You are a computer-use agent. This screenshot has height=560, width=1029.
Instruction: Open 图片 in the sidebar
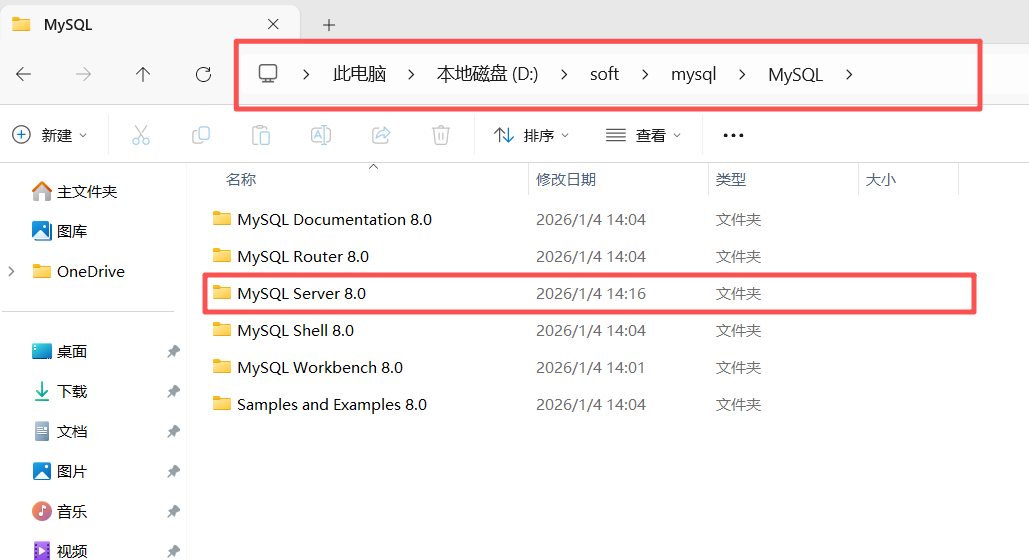point(60,471)
